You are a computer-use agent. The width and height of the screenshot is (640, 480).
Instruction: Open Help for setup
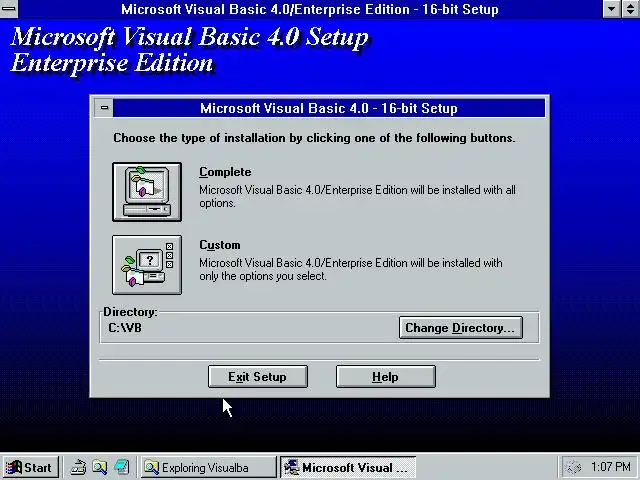point(386,376)
